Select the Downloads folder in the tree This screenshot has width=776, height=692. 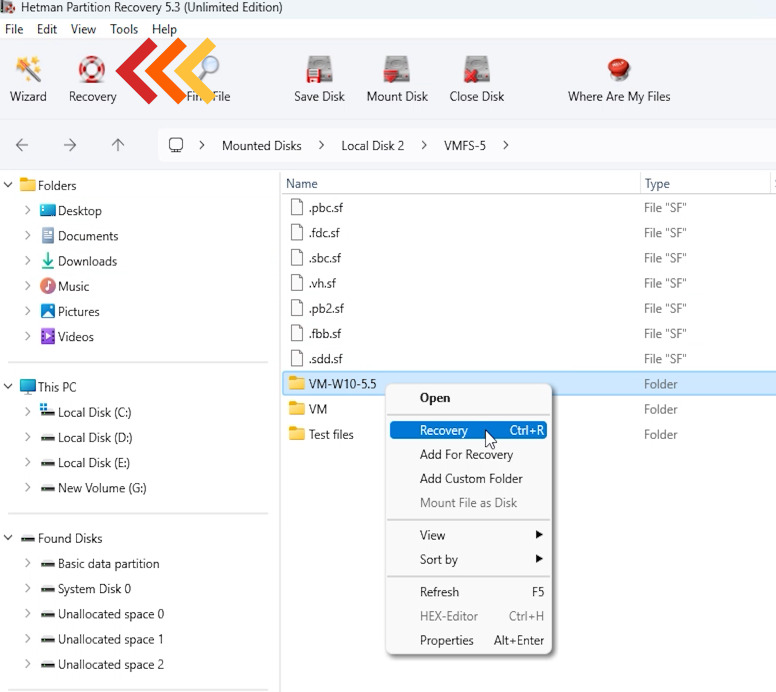click(88, 261)
